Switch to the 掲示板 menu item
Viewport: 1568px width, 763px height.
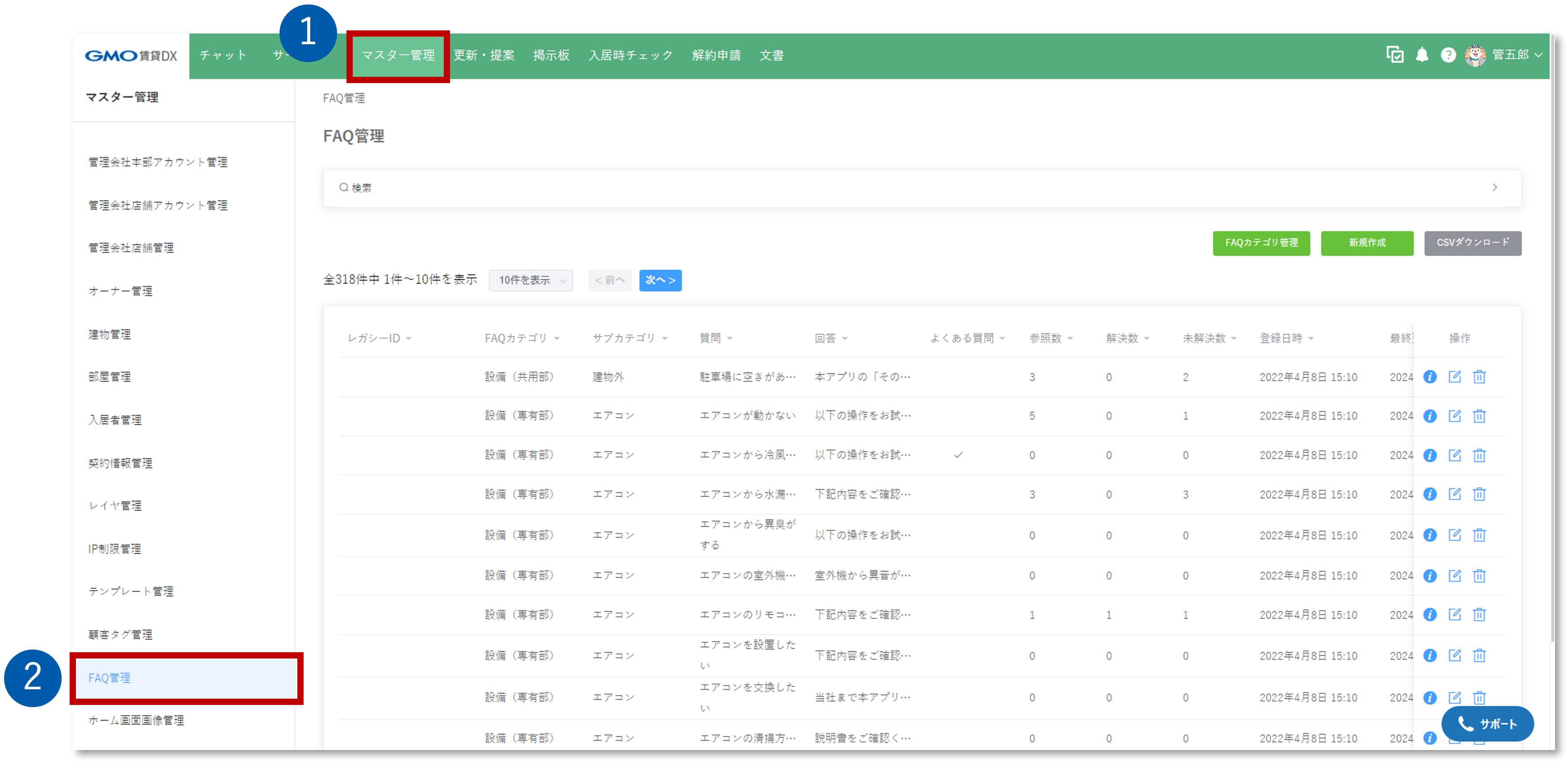551,55
